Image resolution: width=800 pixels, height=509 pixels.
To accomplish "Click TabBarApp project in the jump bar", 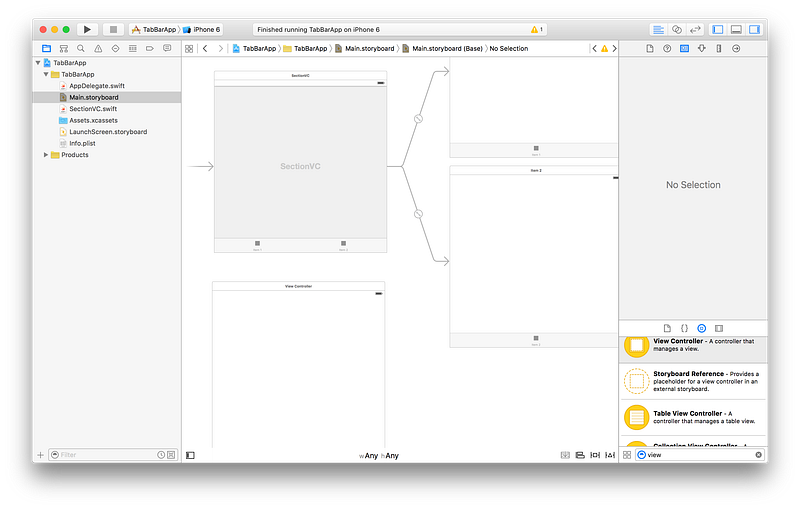I will click(254, 48).
